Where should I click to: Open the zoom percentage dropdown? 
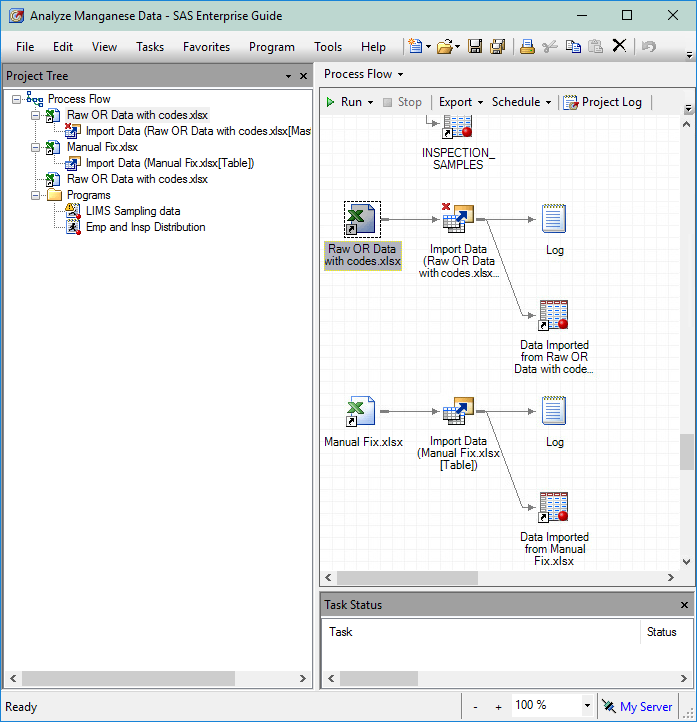click(587, 706)
